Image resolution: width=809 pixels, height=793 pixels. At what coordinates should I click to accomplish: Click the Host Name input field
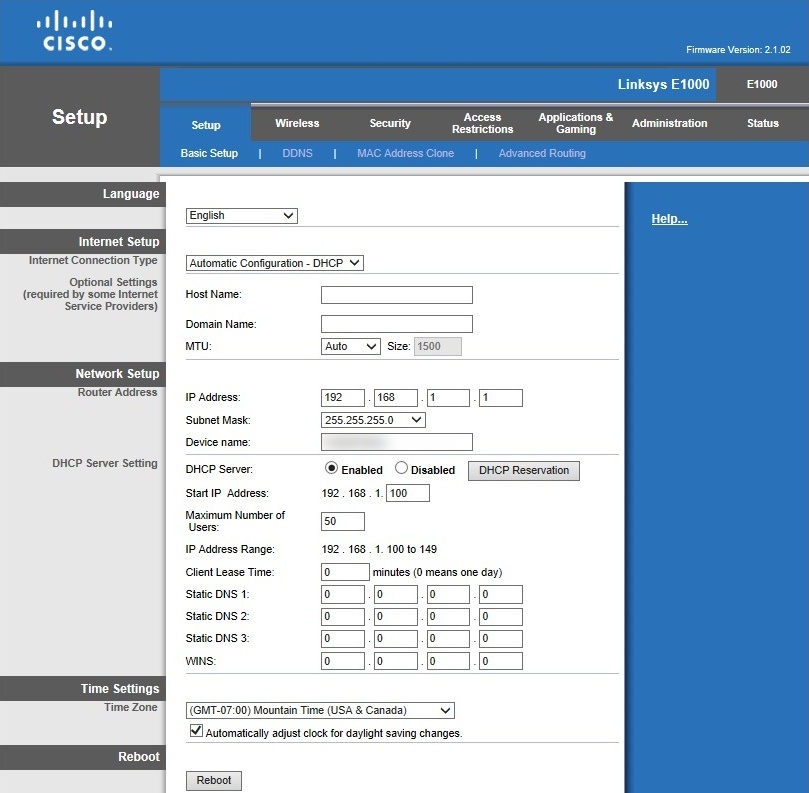396,294
